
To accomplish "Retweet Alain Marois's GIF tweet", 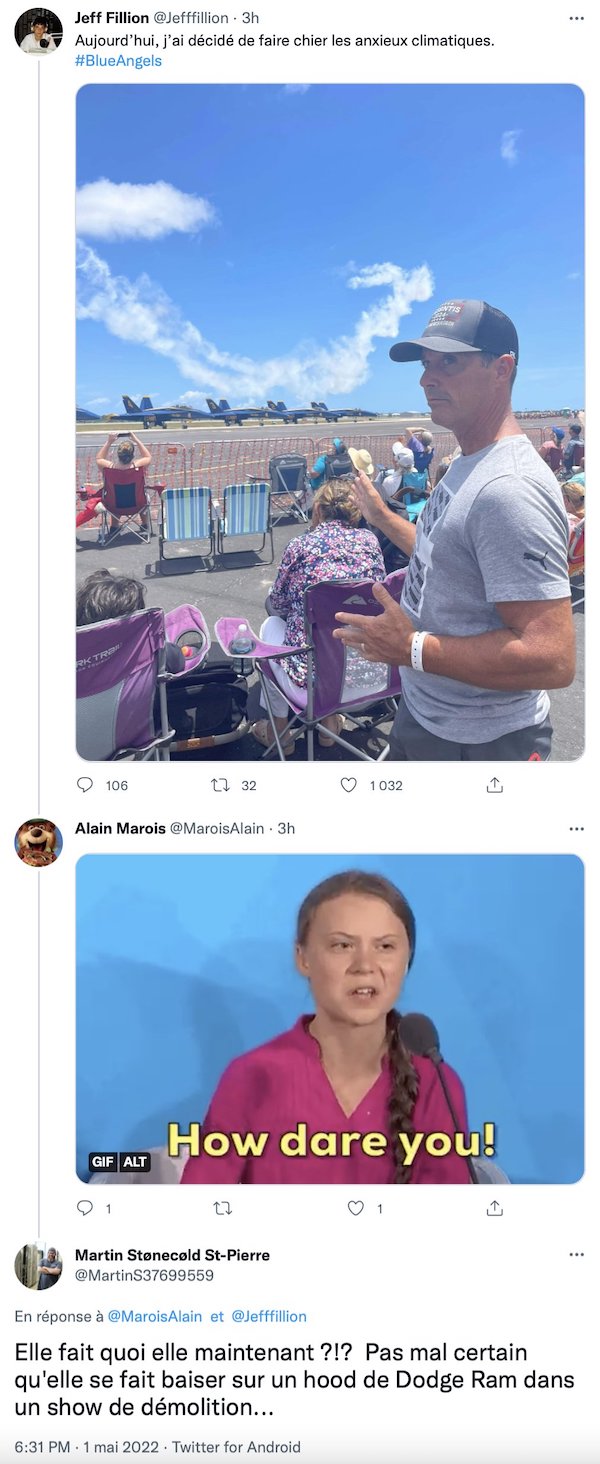I will (x=222, y=1208).
